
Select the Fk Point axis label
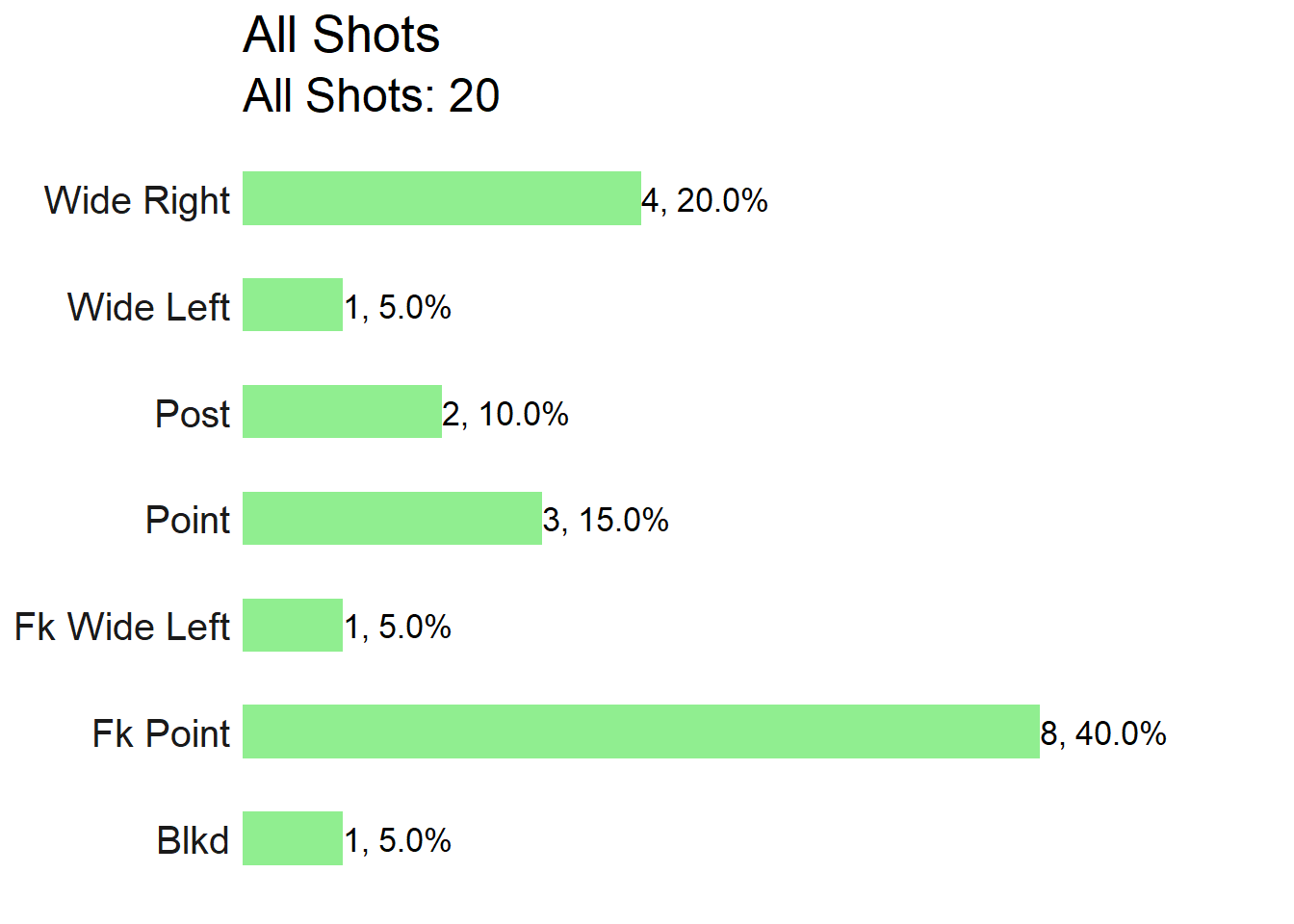(161, 733)
